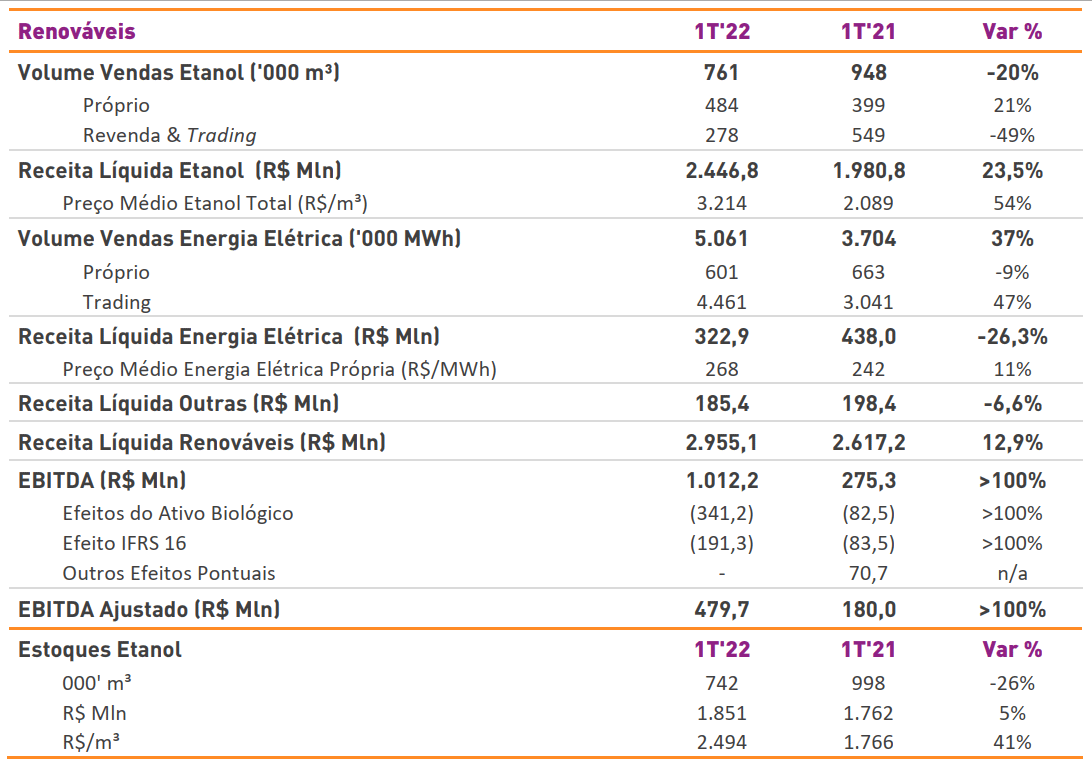Click the Renováveis table title
This screenshot has width=1092, height=767.
point(77,31)
